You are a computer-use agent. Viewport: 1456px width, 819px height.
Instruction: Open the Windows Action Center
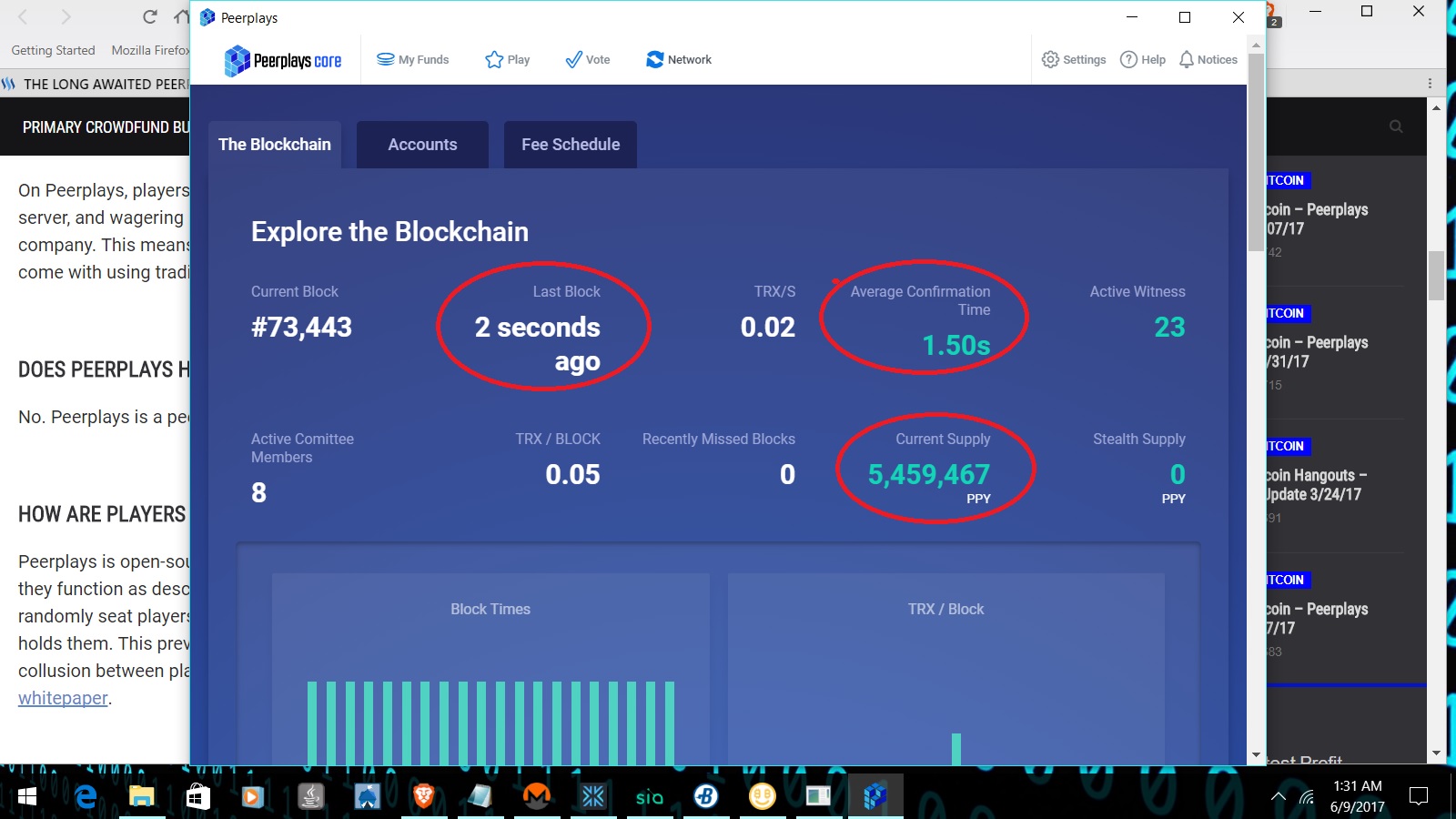click(x=1419, y=797)
